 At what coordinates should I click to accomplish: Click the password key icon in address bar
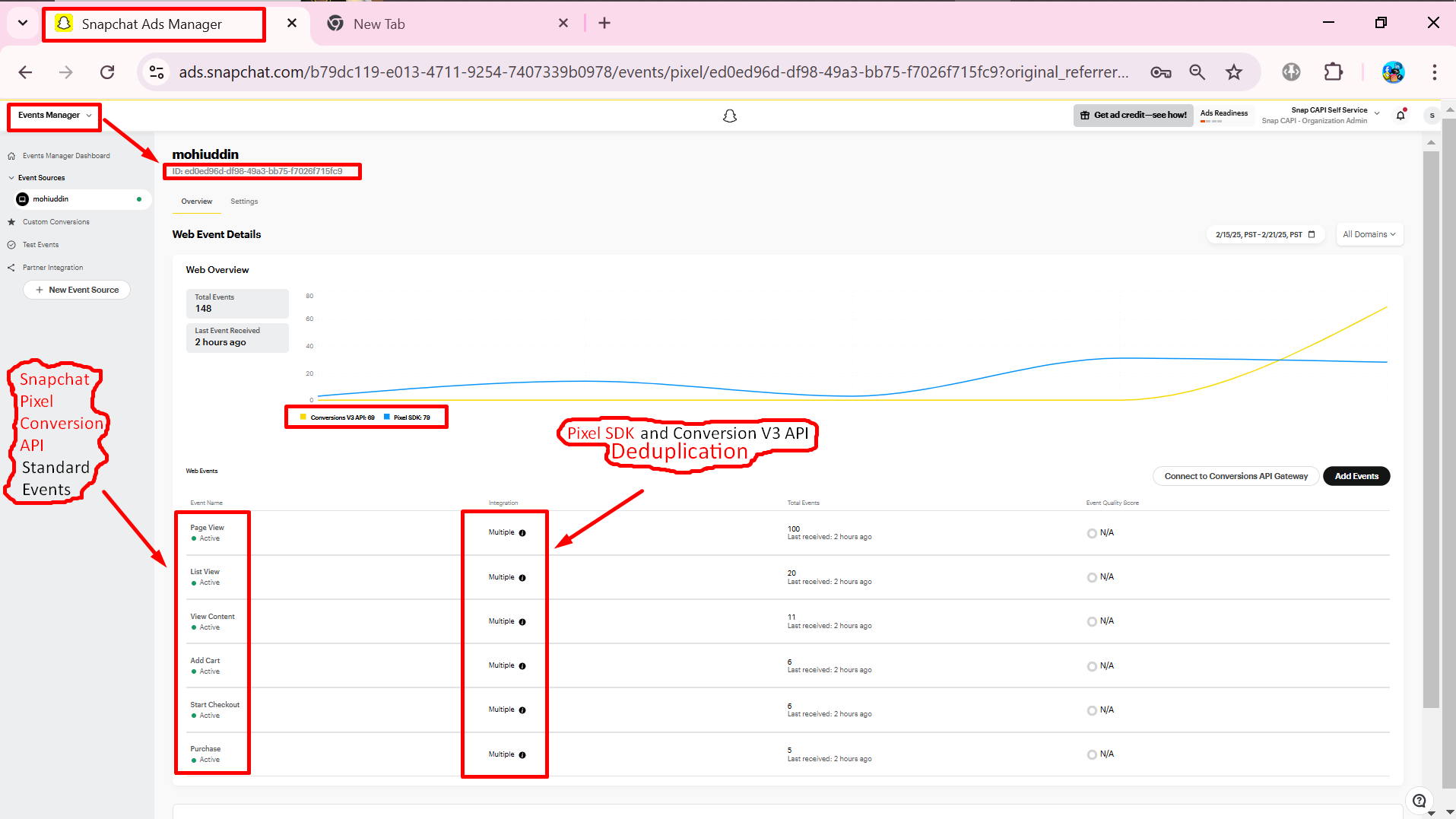click(x=1161, y=72)
